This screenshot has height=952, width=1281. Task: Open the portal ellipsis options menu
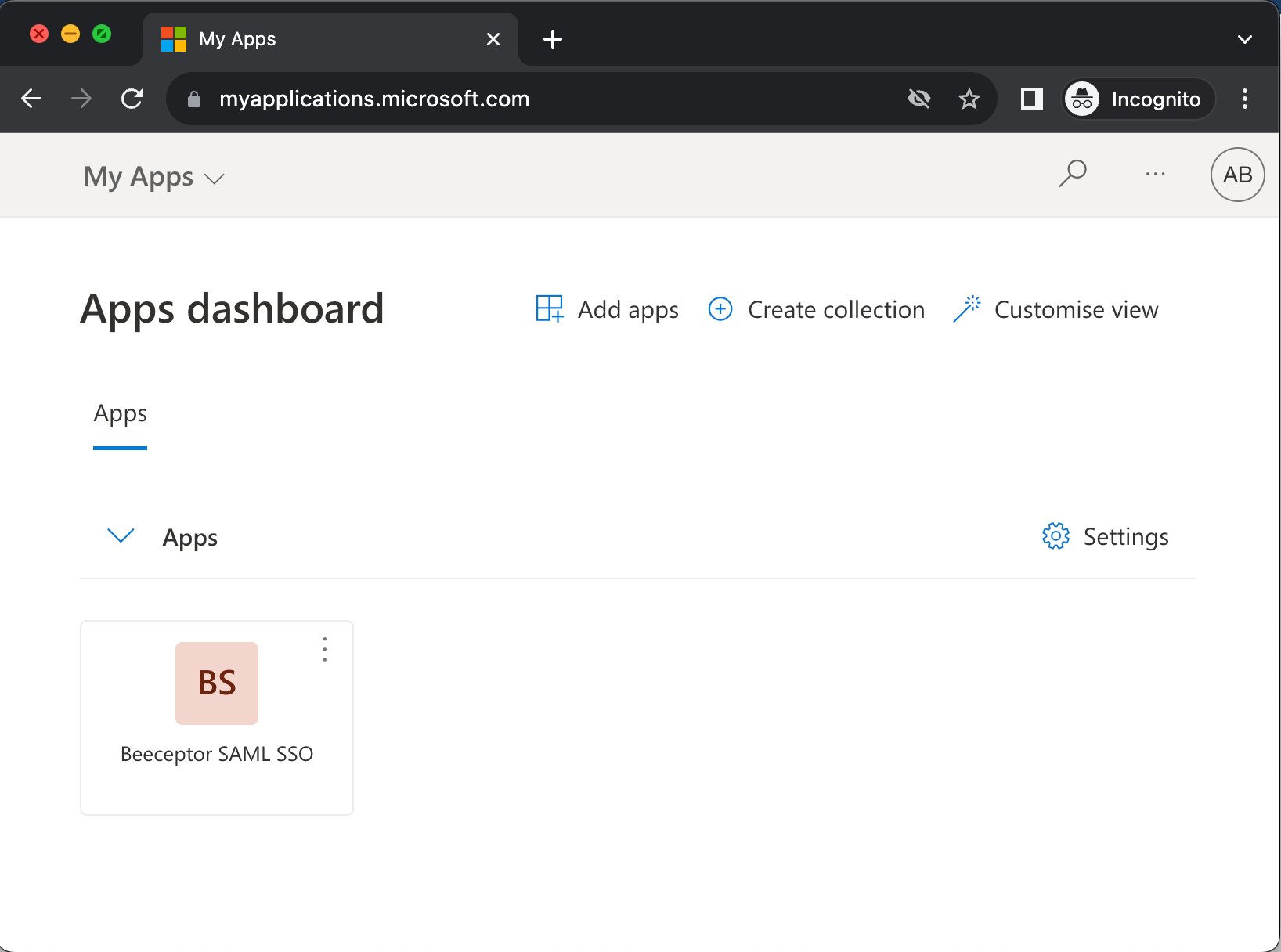pyautogui.click(x=1155, y=174)
